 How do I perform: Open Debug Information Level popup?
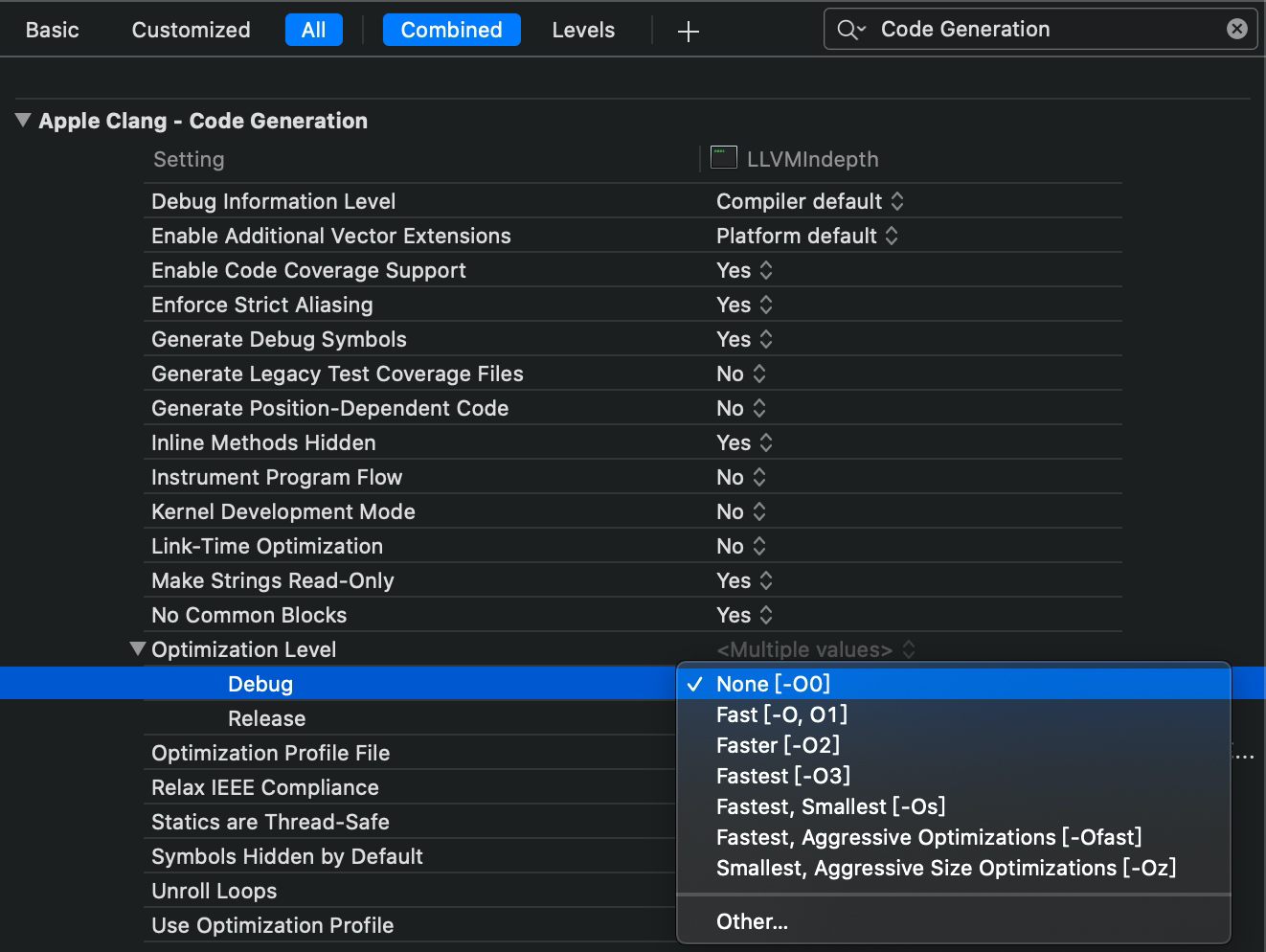click(809, 201)
